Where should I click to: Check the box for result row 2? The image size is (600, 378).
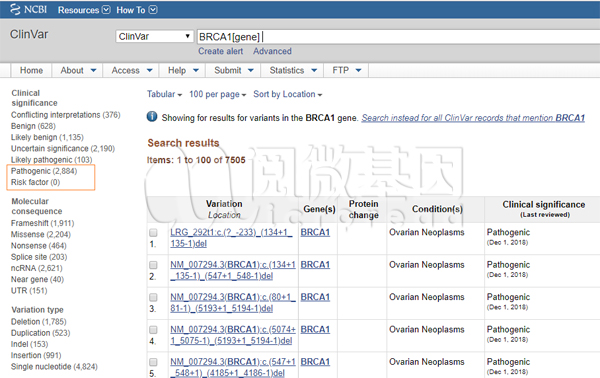[153, 265]
